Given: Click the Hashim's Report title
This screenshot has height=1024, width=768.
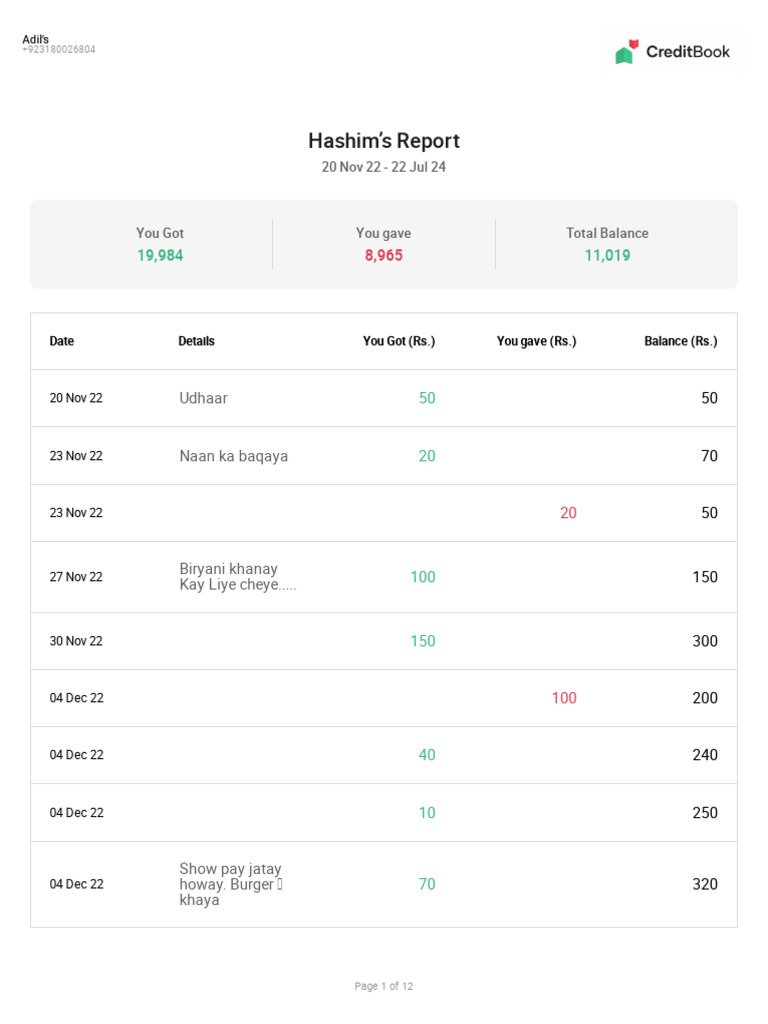Looking at the screenshot, I should (x=384, y=140).
